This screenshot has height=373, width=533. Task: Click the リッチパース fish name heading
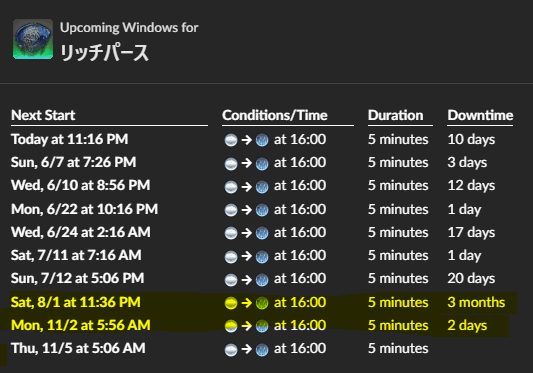point(104,53)
